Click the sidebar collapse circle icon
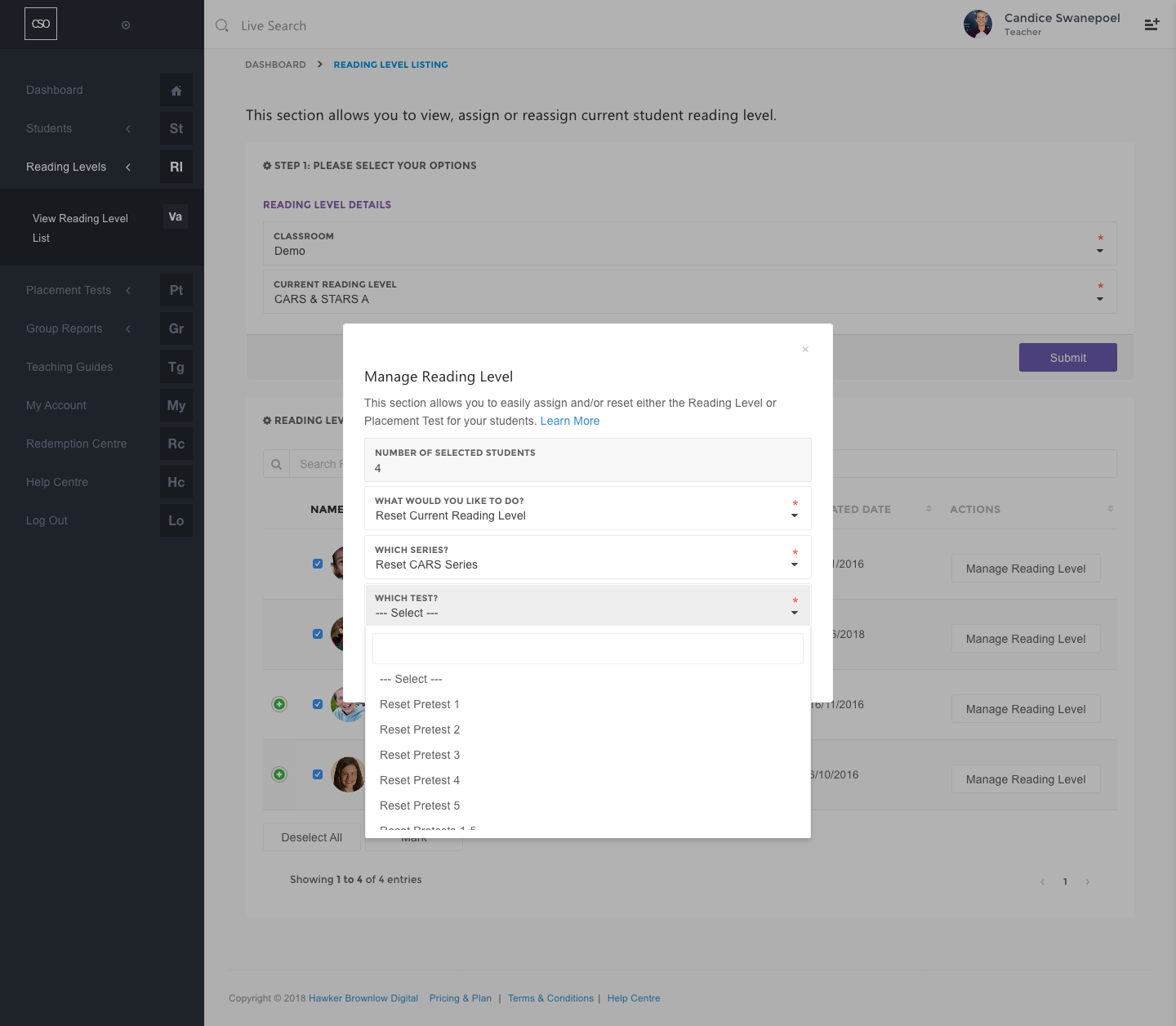This screenshot has width=1176, height=1026. coord(126,25)
